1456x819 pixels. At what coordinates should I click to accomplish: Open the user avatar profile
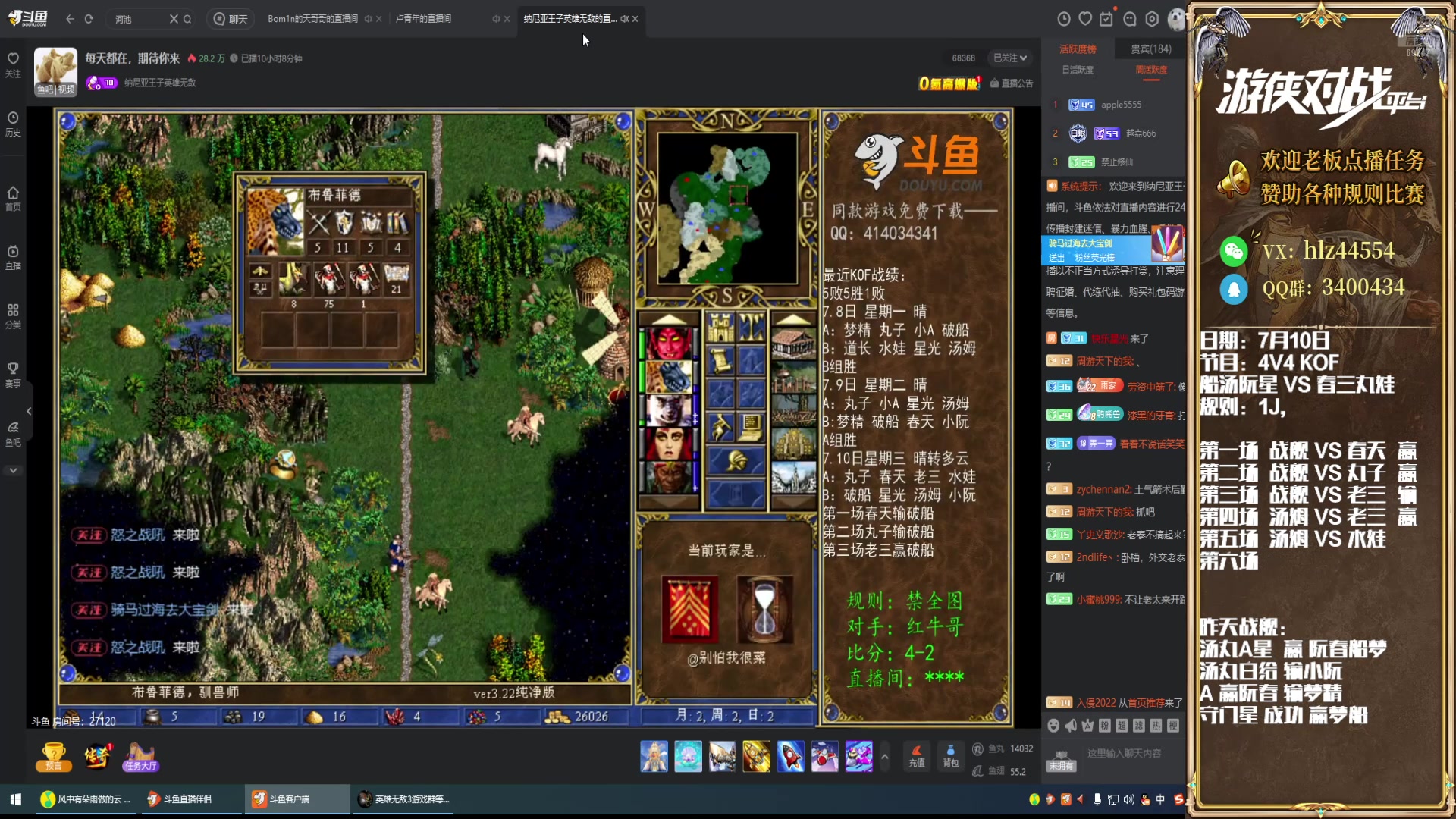tap(1176, 19)
